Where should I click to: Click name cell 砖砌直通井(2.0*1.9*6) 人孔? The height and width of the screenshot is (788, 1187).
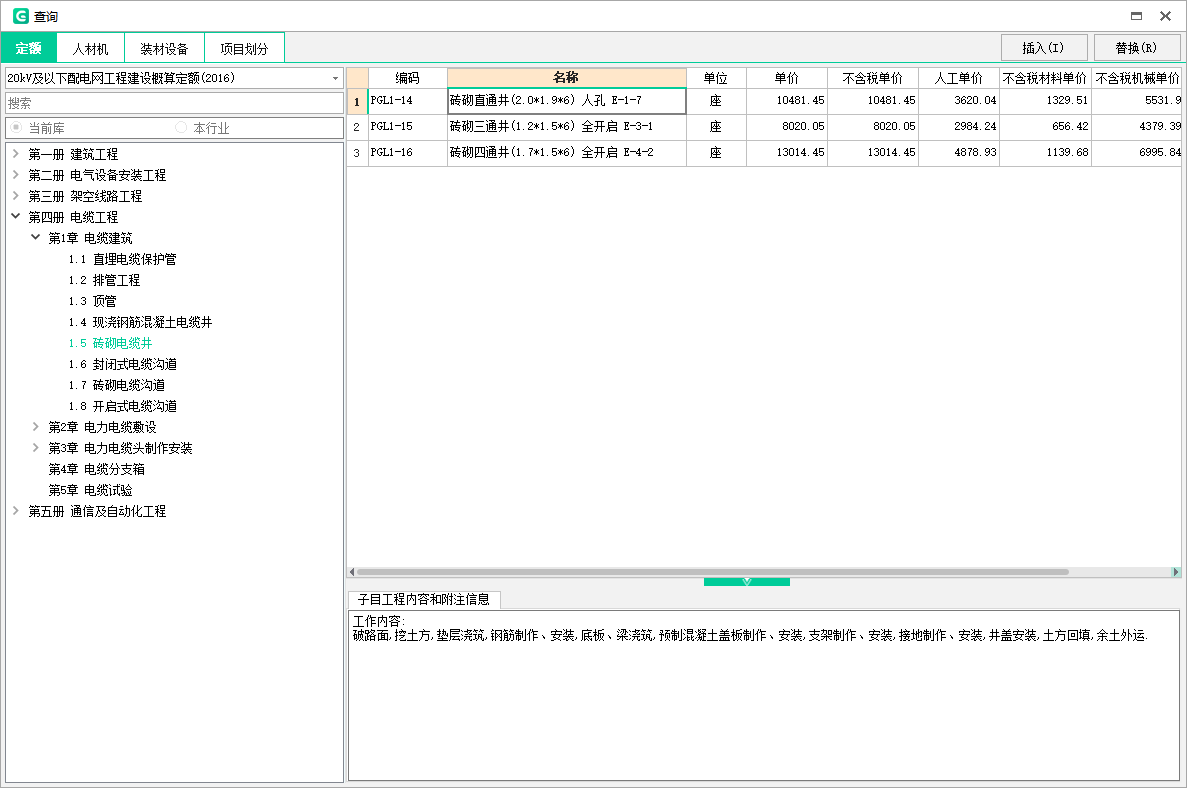[x=566, y=101]
